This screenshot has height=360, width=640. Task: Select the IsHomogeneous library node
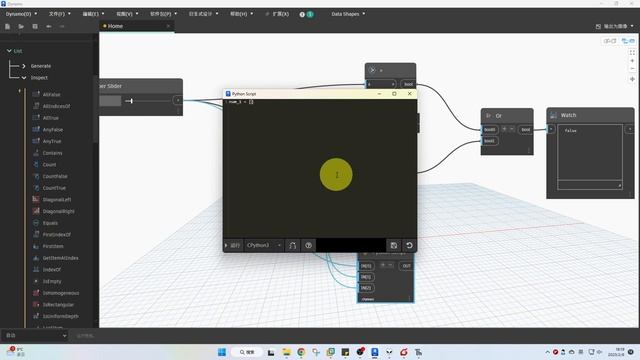[61, 293]
